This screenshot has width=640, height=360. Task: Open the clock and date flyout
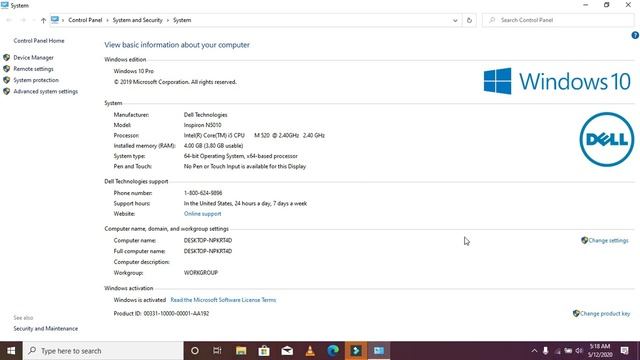600,351
